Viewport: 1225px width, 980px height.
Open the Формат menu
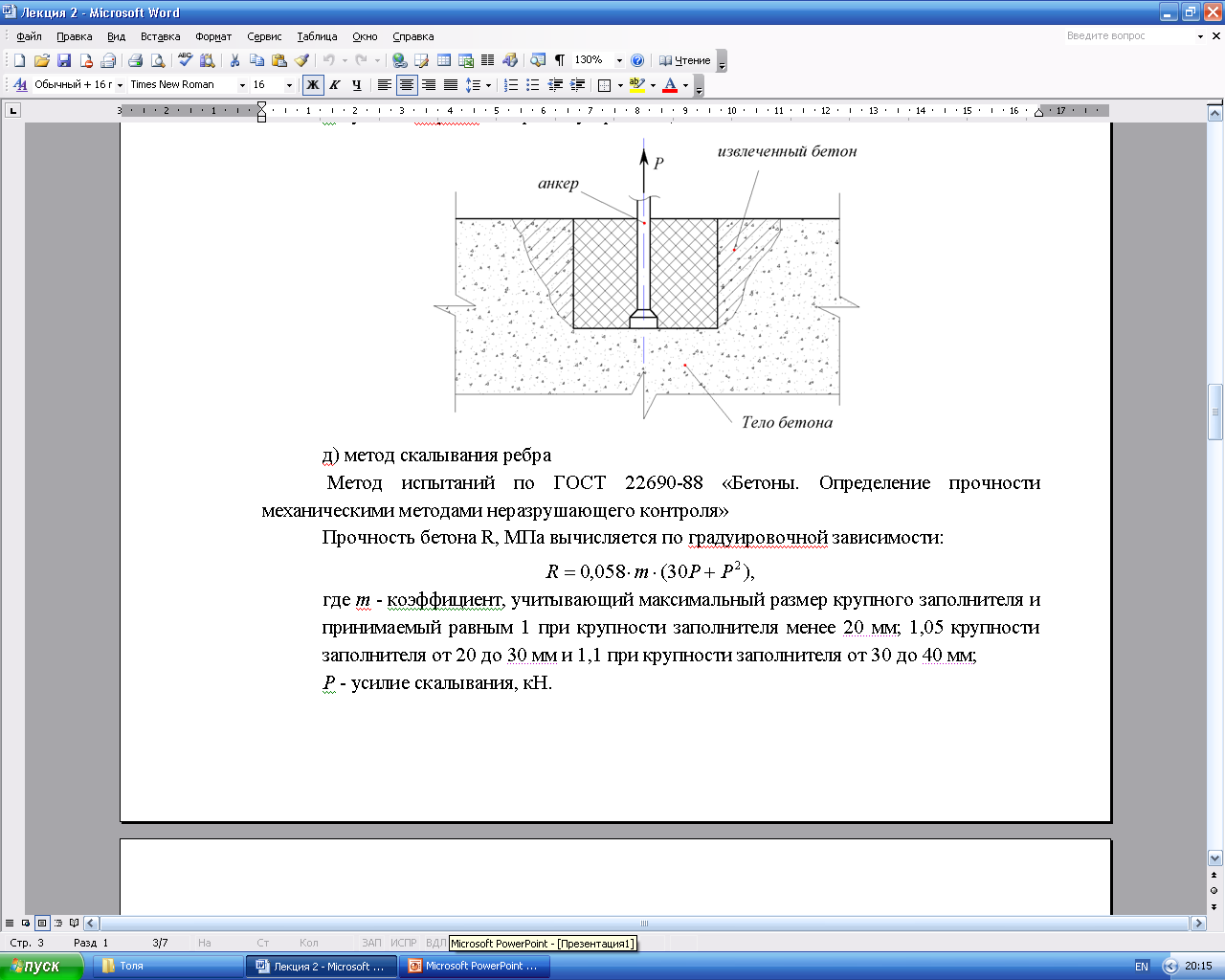(x=213, y=36)
